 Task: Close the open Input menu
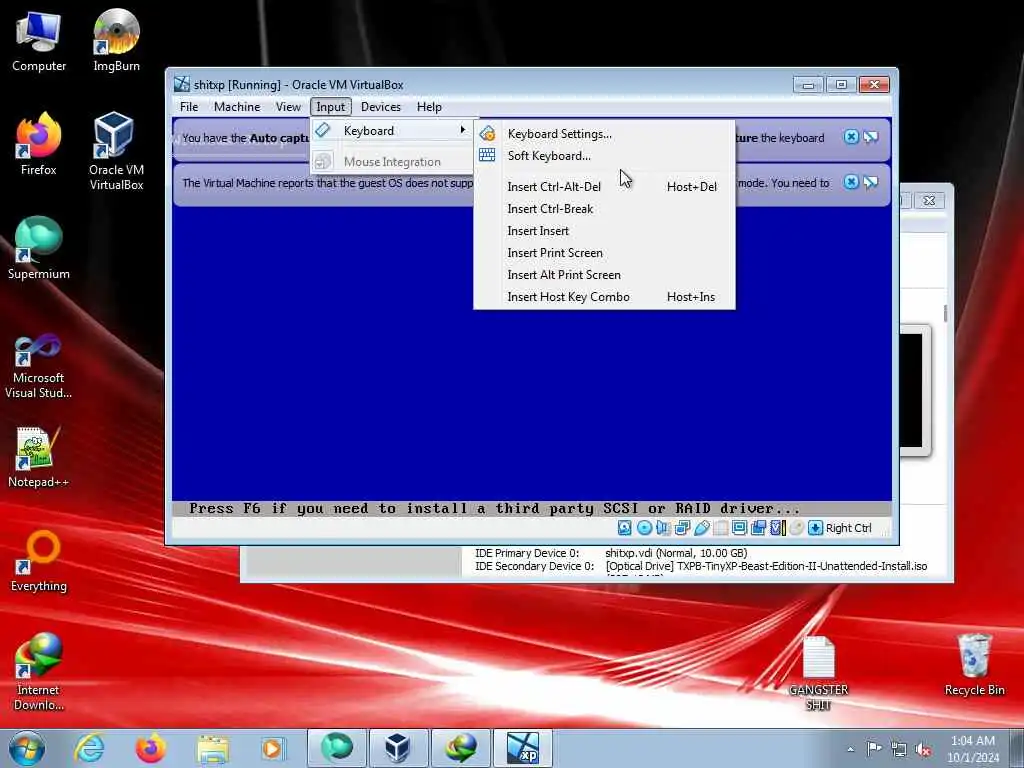(x=330, y=106)
